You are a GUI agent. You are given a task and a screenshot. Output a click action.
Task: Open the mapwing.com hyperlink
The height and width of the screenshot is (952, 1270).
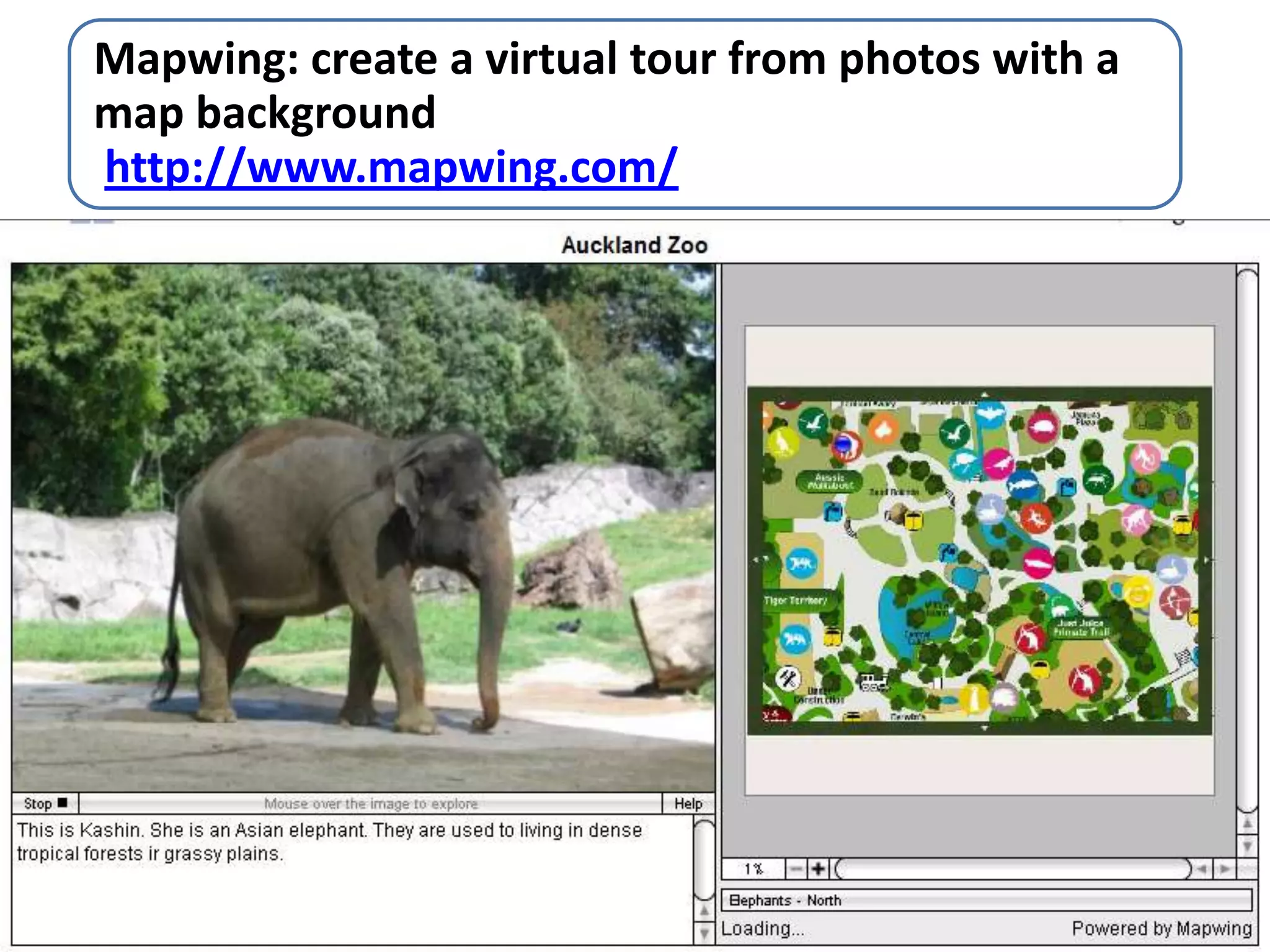point(391,167)
